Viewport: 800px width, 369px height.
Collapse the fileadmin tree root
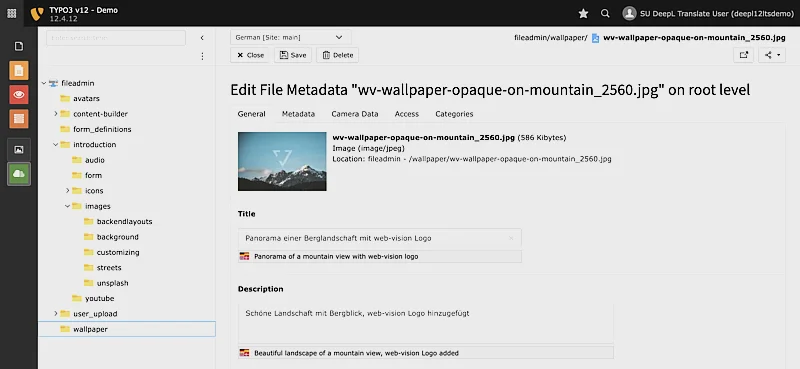click(x=44, y=83)
